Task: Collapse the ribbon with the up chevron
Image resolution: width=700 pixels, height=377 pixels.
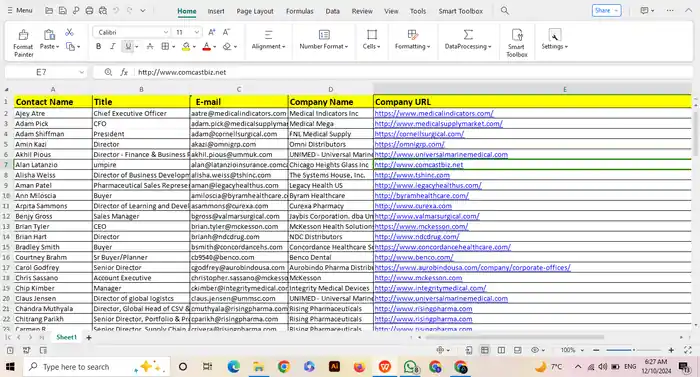Action: tap(688, 10)
